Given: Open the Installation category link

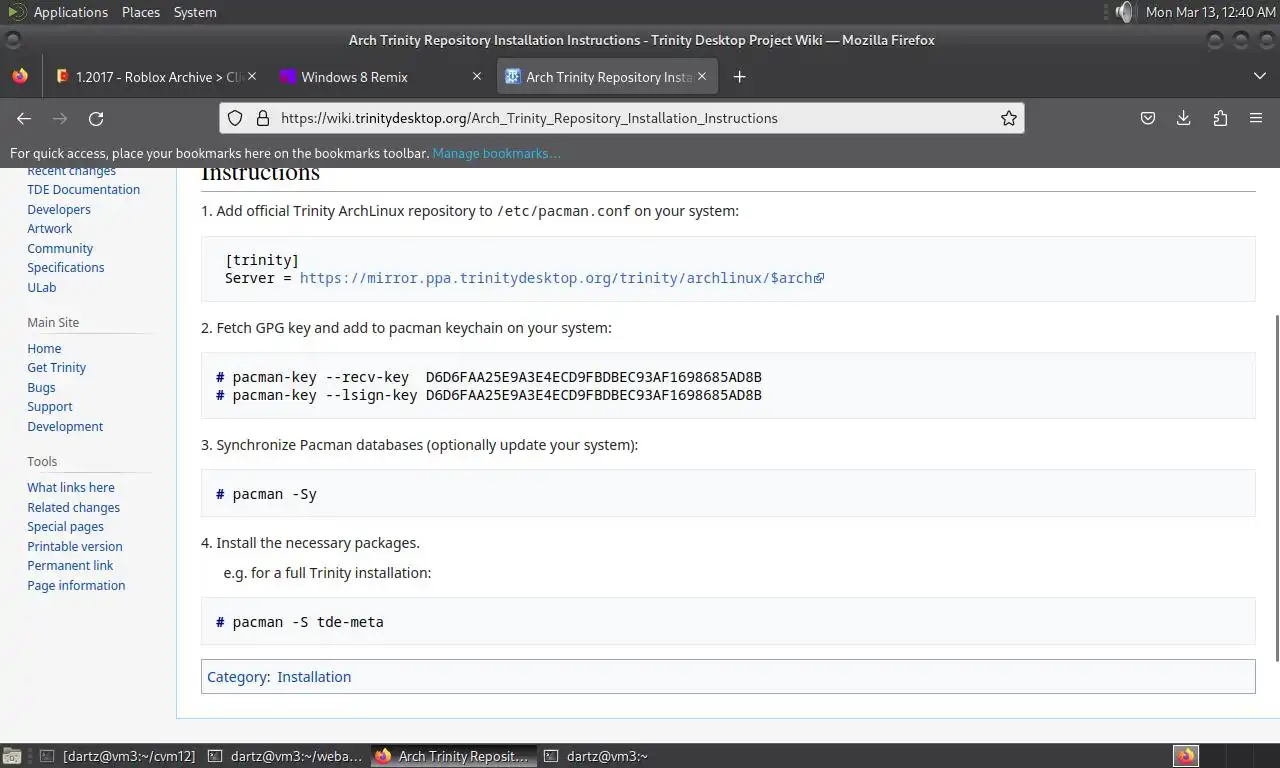Looking at the screenshot, I should click(314, 677).
